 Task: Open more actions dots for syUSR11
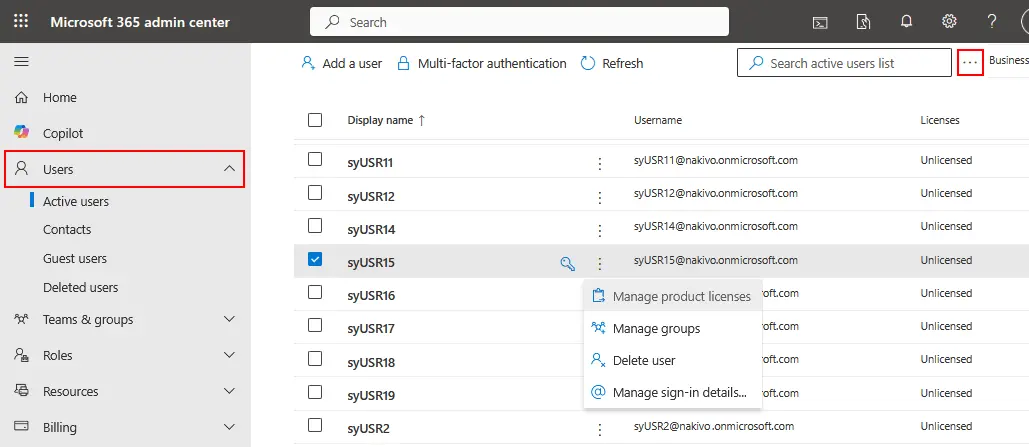pyautogui.click(x=599, y=163)
